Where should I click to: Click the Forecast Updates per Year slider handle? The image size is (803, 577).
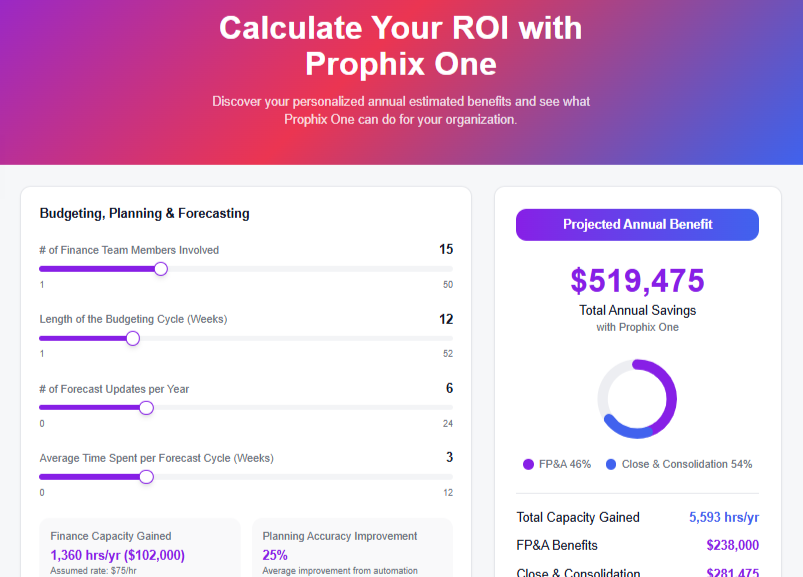146,408
